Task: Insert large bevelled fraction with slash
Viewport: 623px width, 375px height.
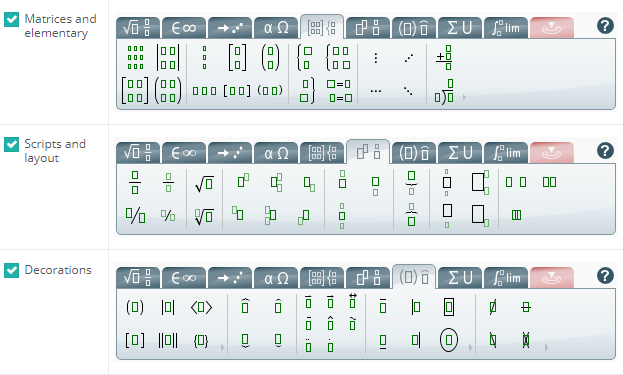Action: pyautogui.click(x=135, y=215)
